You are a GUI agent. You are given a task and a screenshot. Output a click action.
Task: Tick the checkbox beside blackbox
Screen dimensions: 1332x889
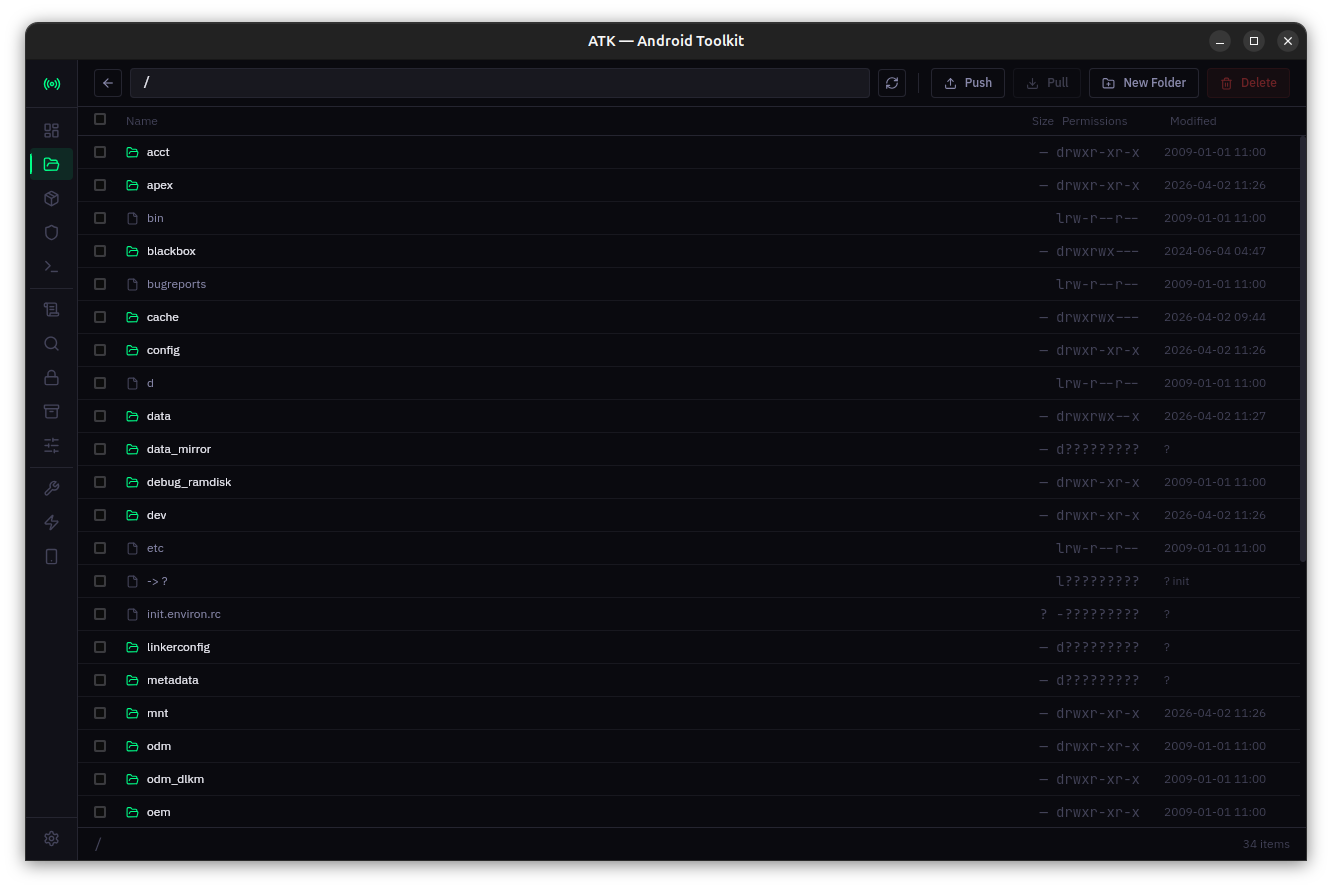pos(100,251)
